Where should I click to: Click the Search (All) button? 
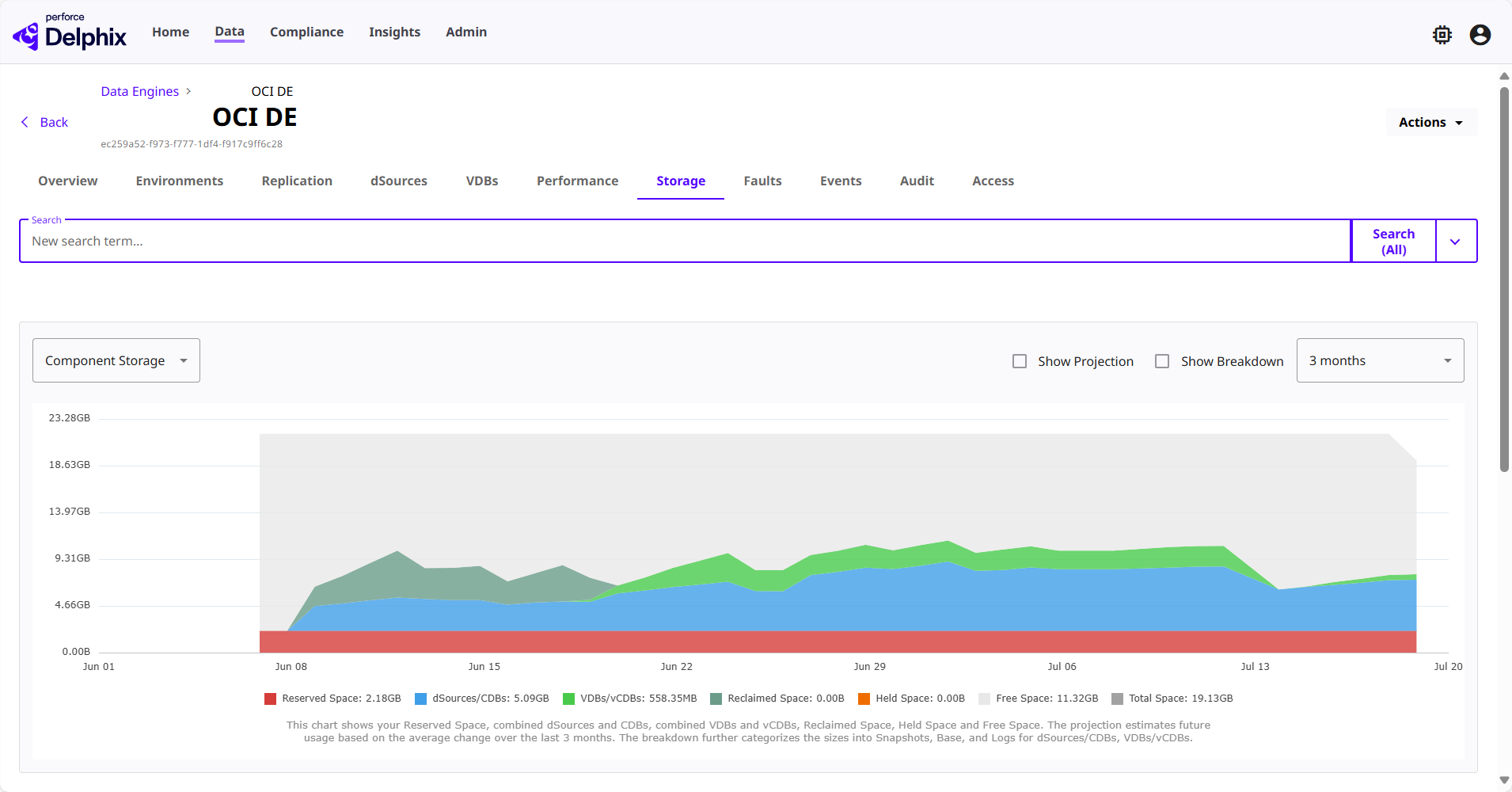pyautogui.click(x=1393, y=242)
